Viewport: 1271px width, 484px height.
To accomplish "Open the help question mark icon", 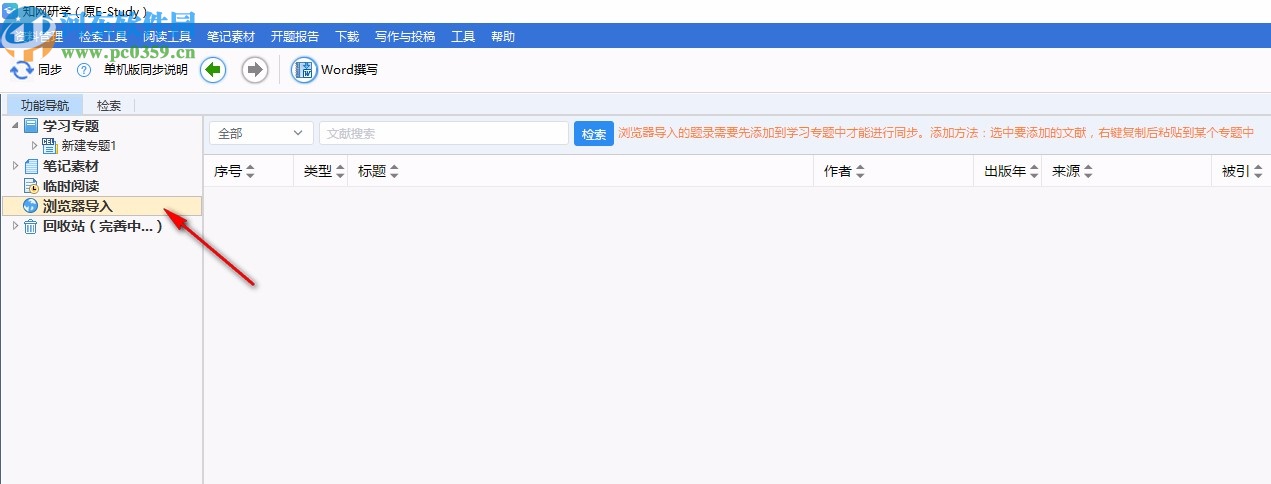I will coord(84,70).
